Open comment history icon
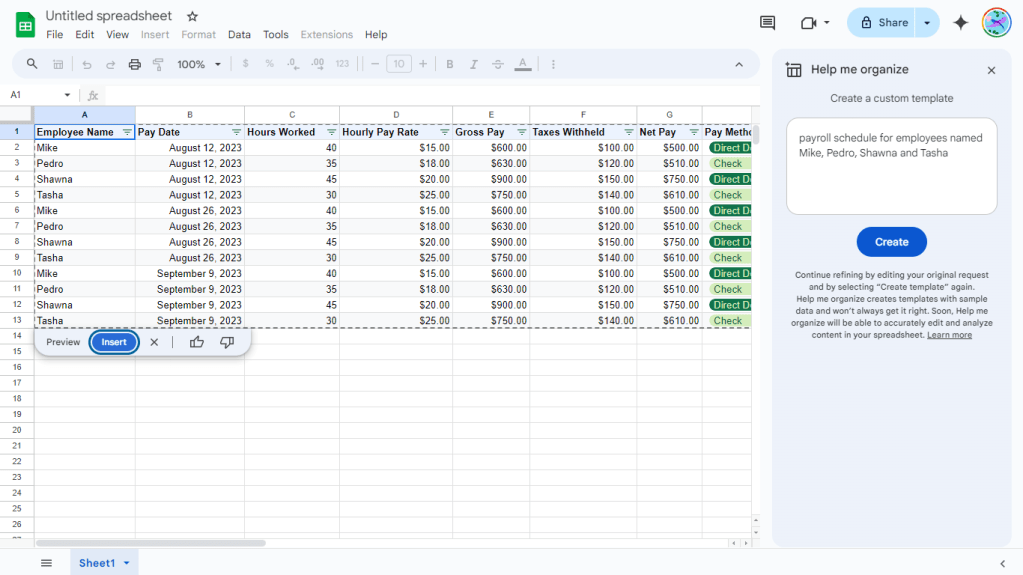 click(767, 23)
